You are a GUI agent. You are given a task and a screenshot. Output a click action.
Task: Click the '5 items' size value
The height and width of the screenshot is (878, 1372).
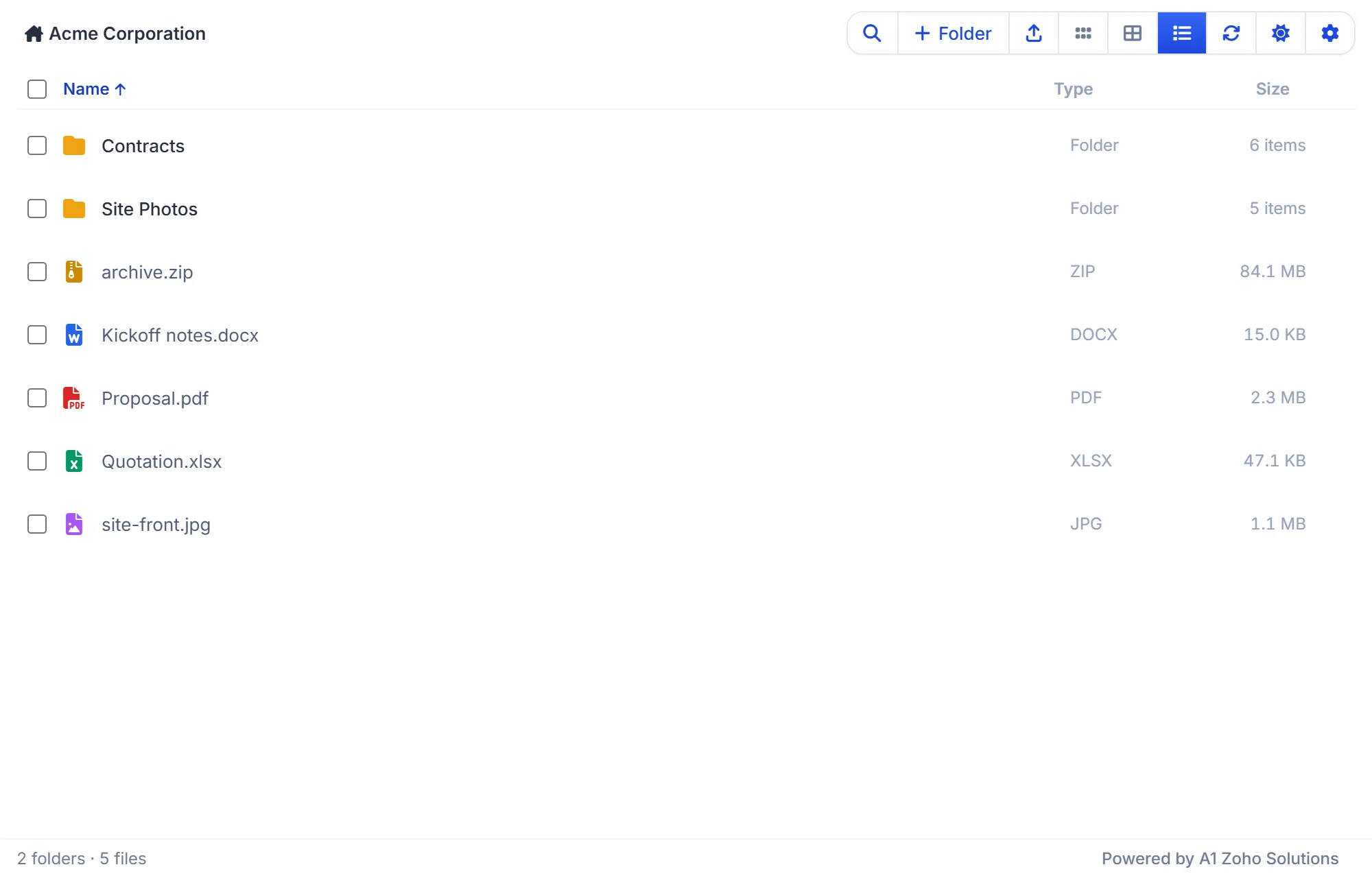1277,209
